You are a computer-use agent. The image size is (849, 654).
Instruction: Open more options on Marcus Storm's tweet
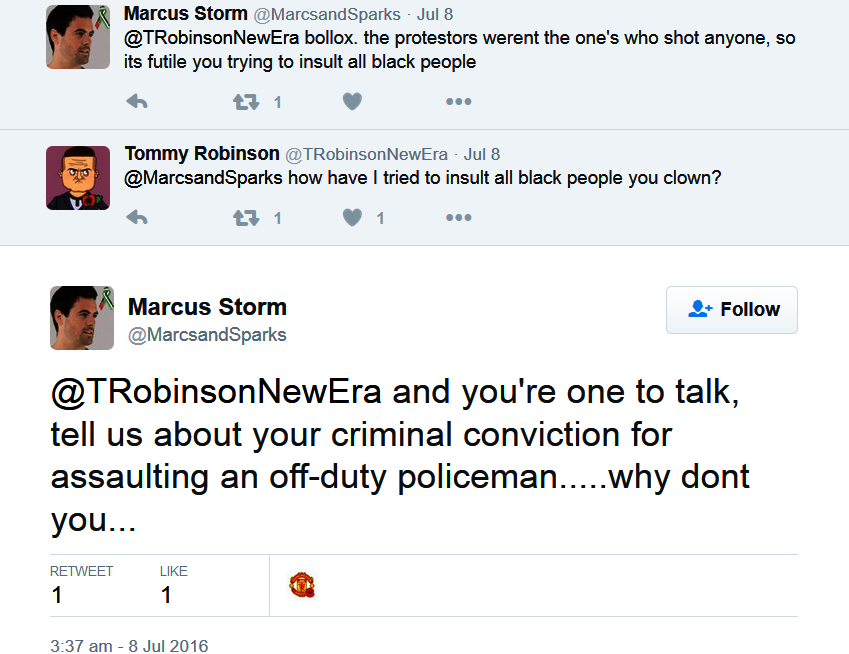pyautogui.click(x=458, y=102)
